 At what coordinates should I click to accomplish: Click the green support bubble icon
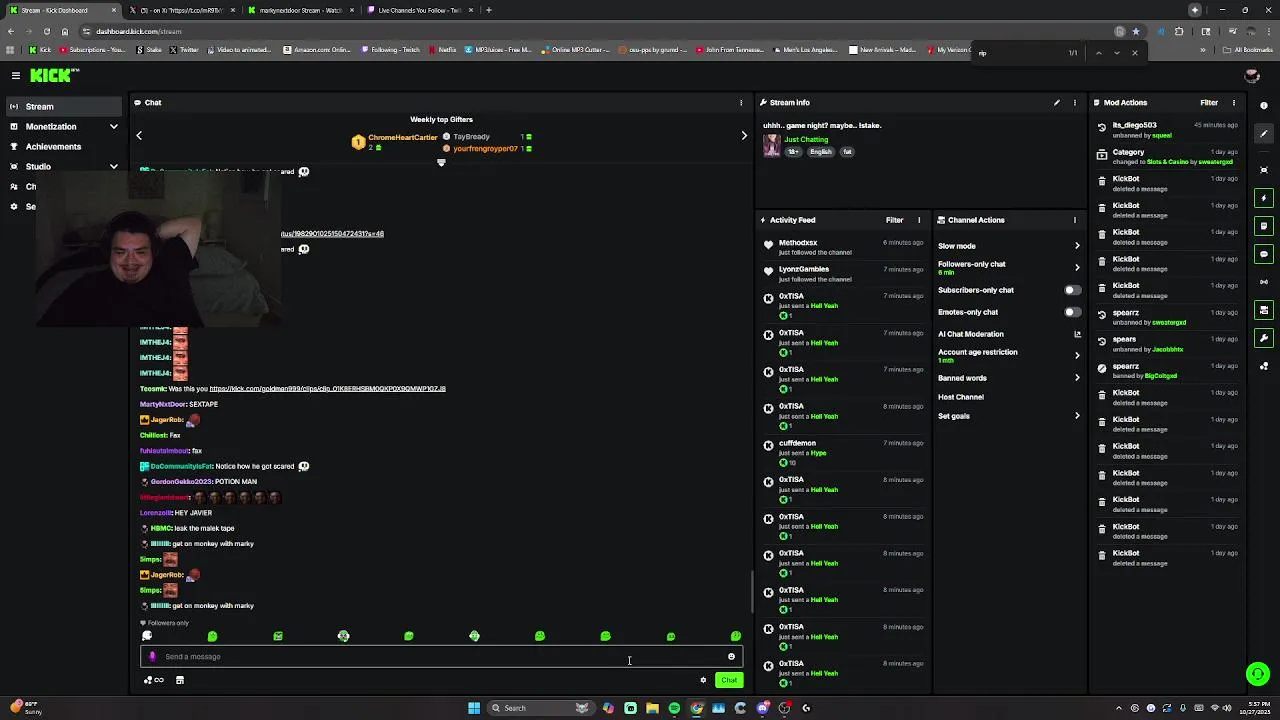(x=1258, y=674)
